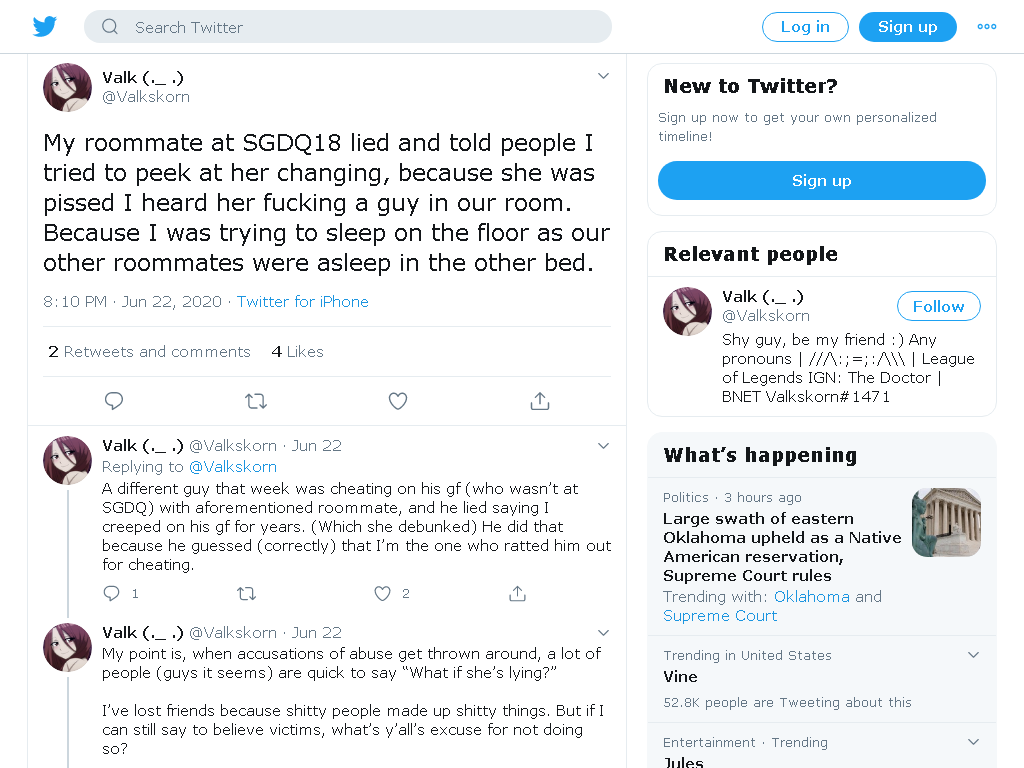The height and width of the screenshot is (768, 1024).
Task: Open Supreme Court news thumbnail image
Action: coord(946,522)
